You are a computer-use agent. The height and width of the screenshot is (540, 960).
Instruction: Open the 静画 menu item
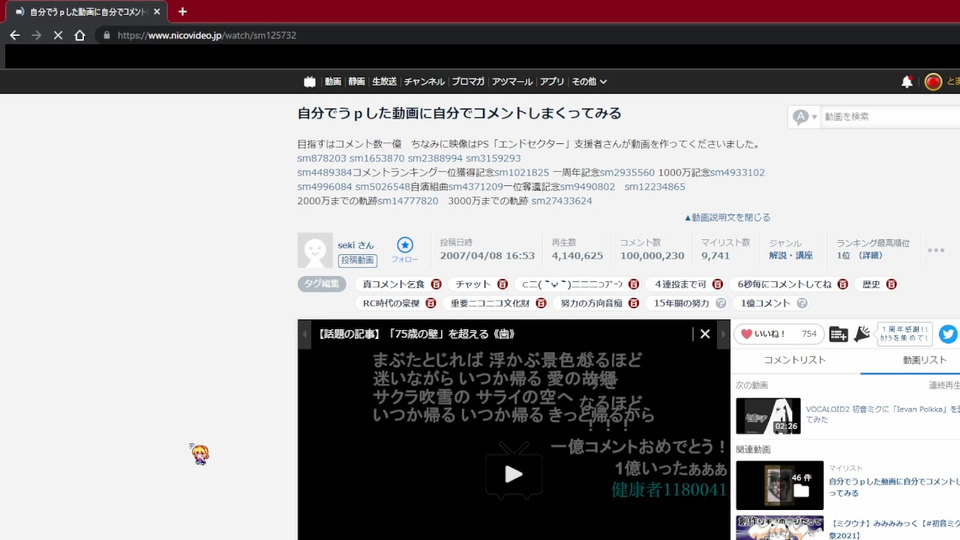pyautogui.click(x=356, y=81)
